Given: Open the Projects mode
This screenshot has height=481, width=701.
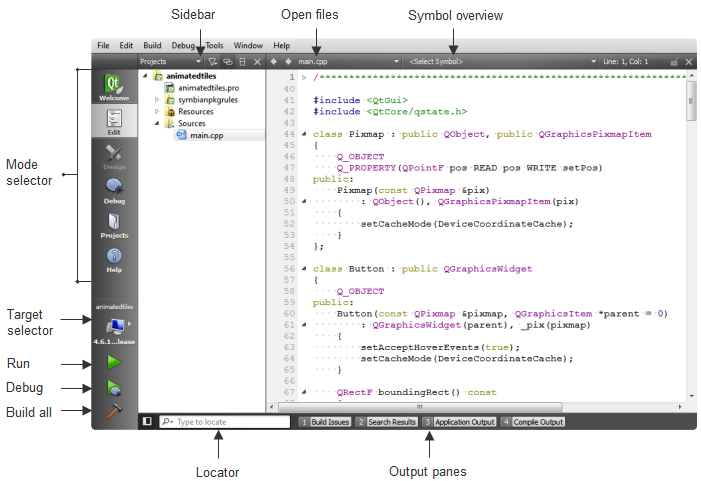Looking at the screenshot, I should [114, 225].
